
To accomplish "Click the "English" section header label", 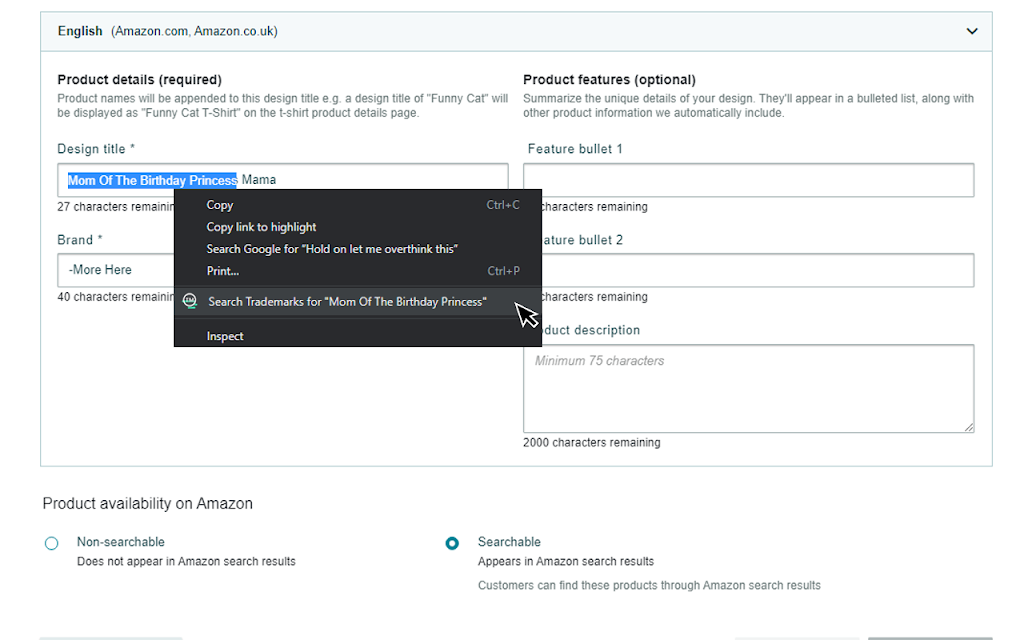I will tap(80, 31).
